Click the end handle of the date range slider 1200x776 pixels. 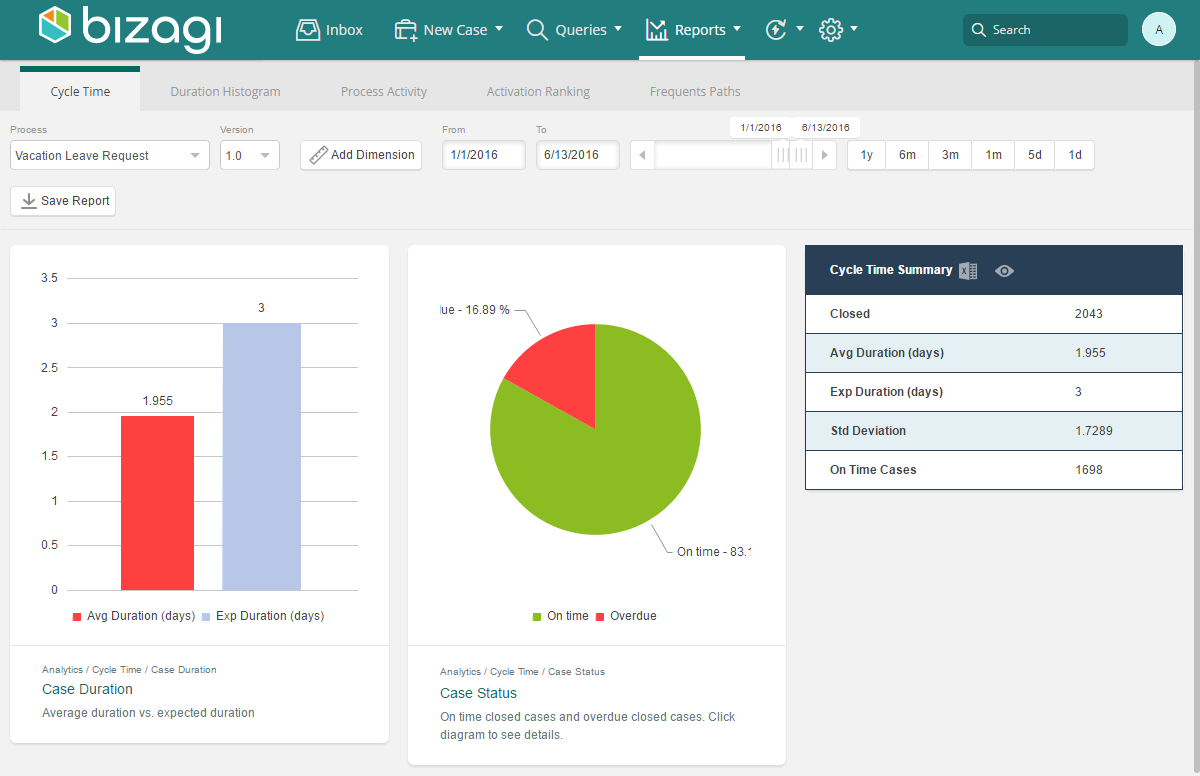coord(801,155)
